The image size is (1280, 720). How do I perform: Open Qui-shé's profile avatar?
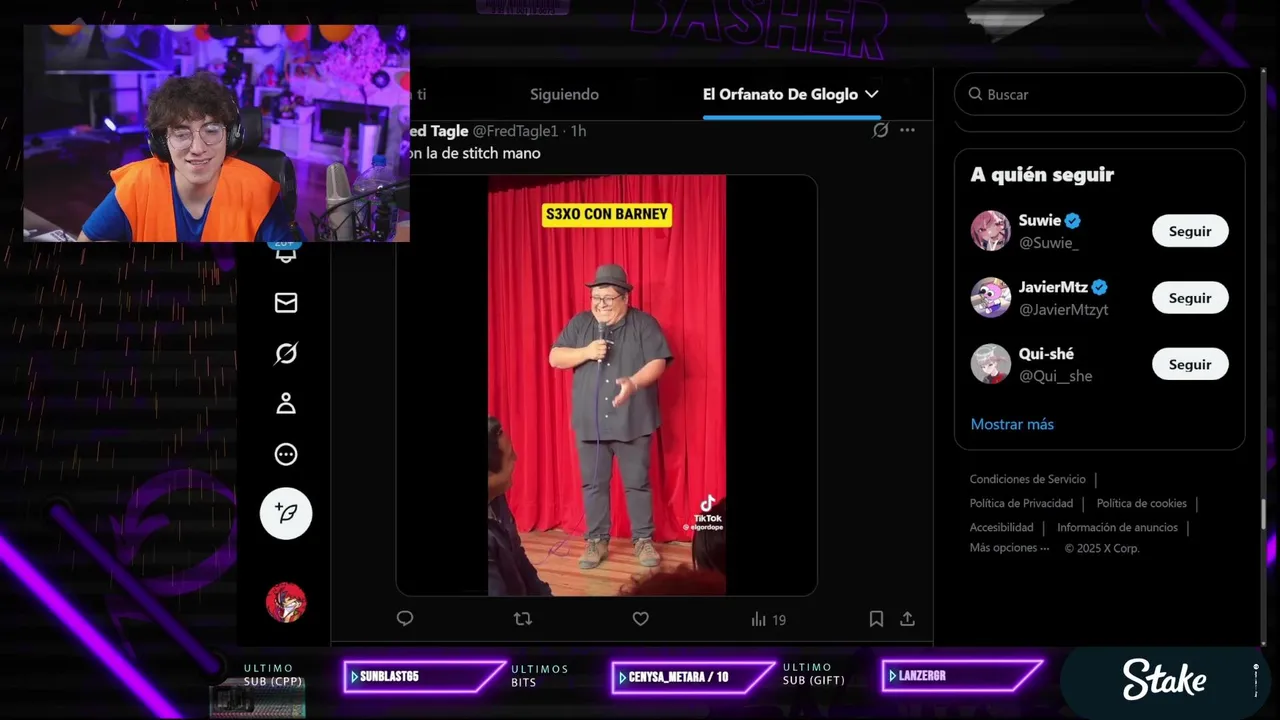click(x=990, y=364)
